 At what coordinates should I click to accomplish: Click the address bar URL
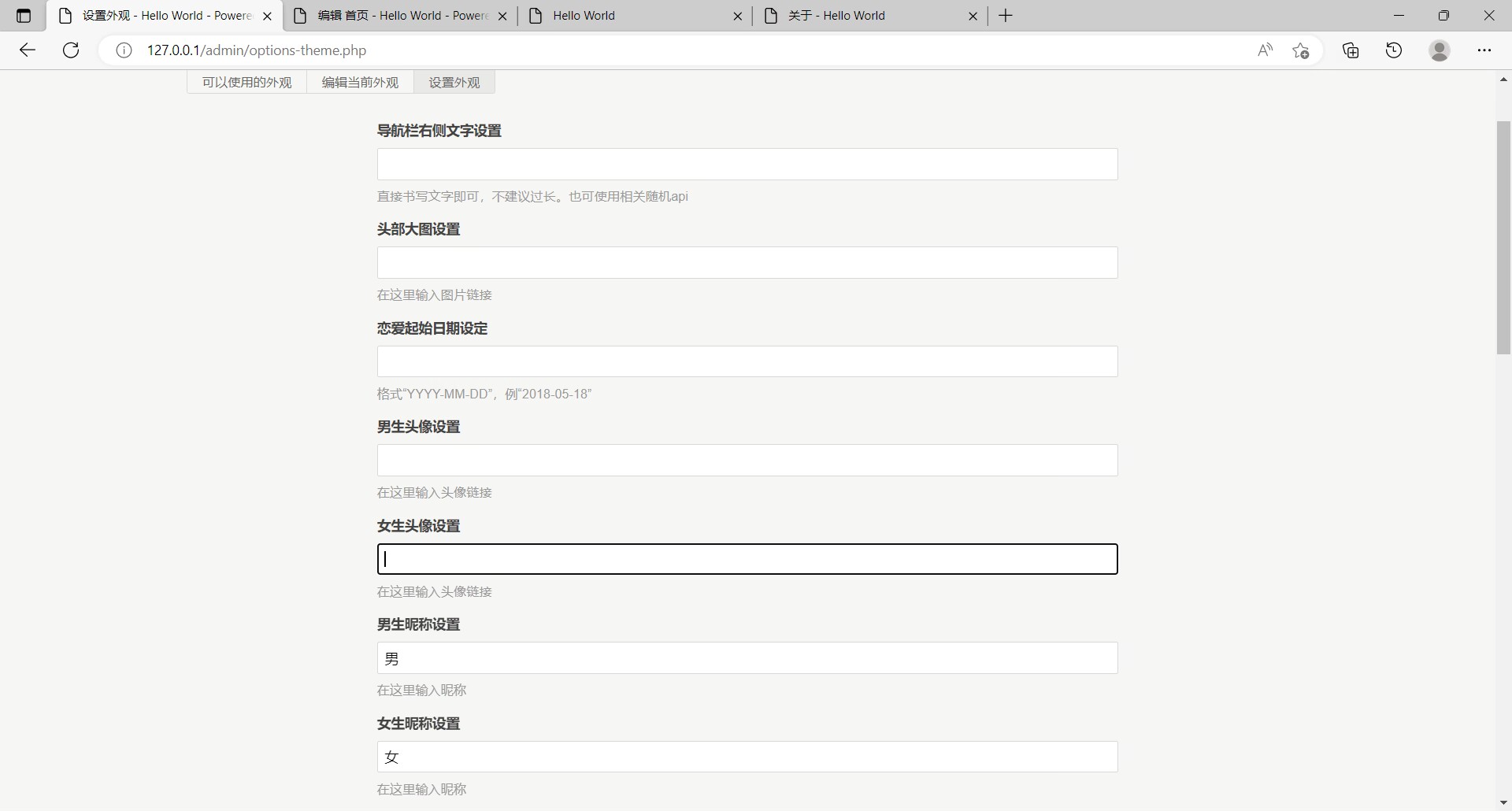(x=257, y=50)
